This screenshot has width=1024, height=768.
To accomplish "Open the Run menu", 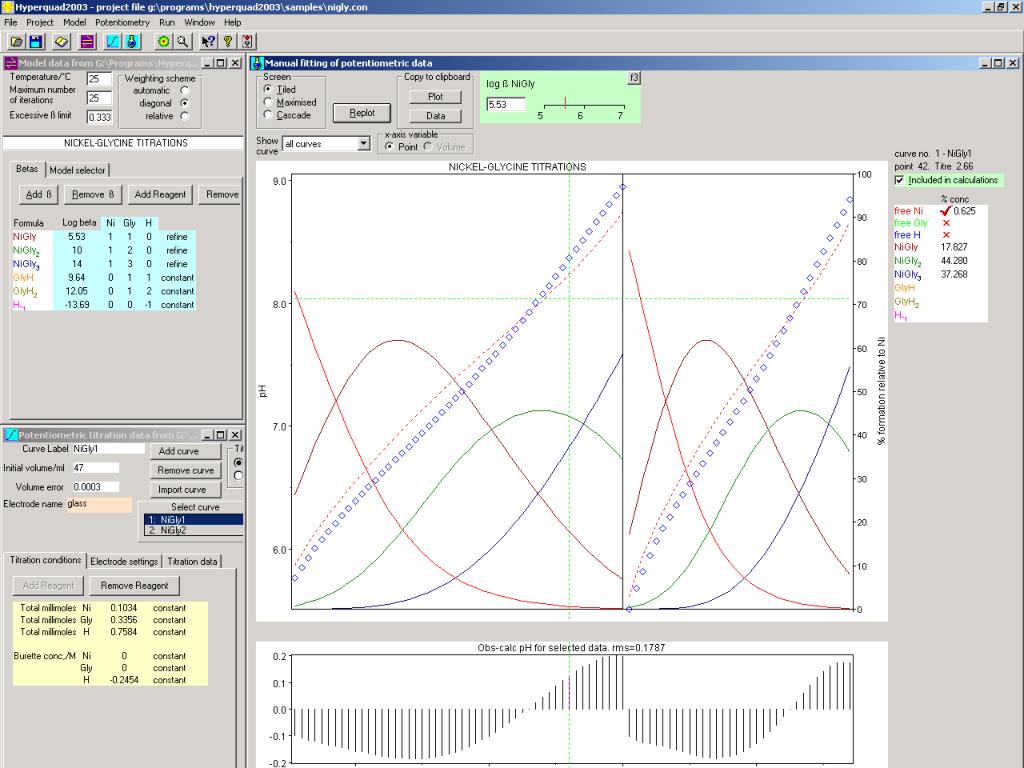I will tap(167, 22).
